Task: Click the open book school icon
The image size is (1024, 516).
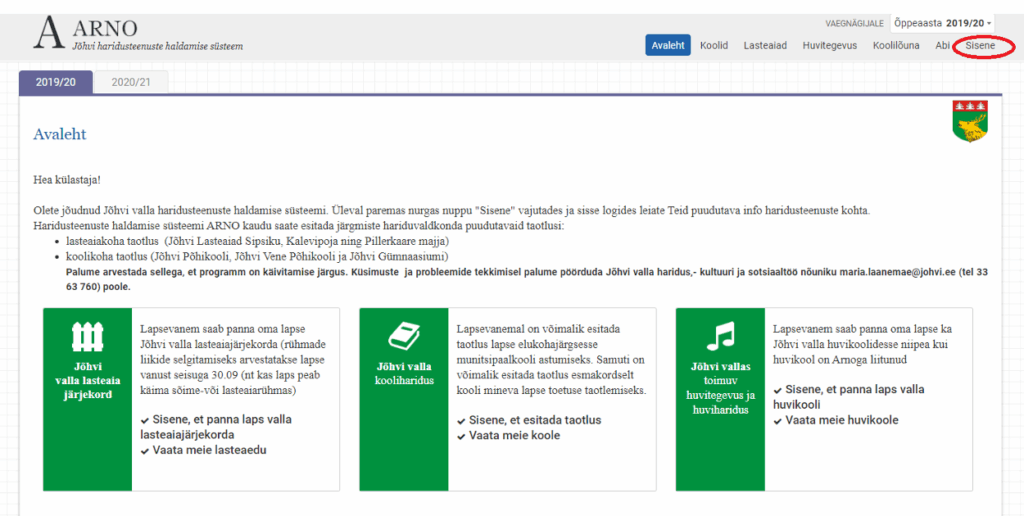Action: [404, 334]
